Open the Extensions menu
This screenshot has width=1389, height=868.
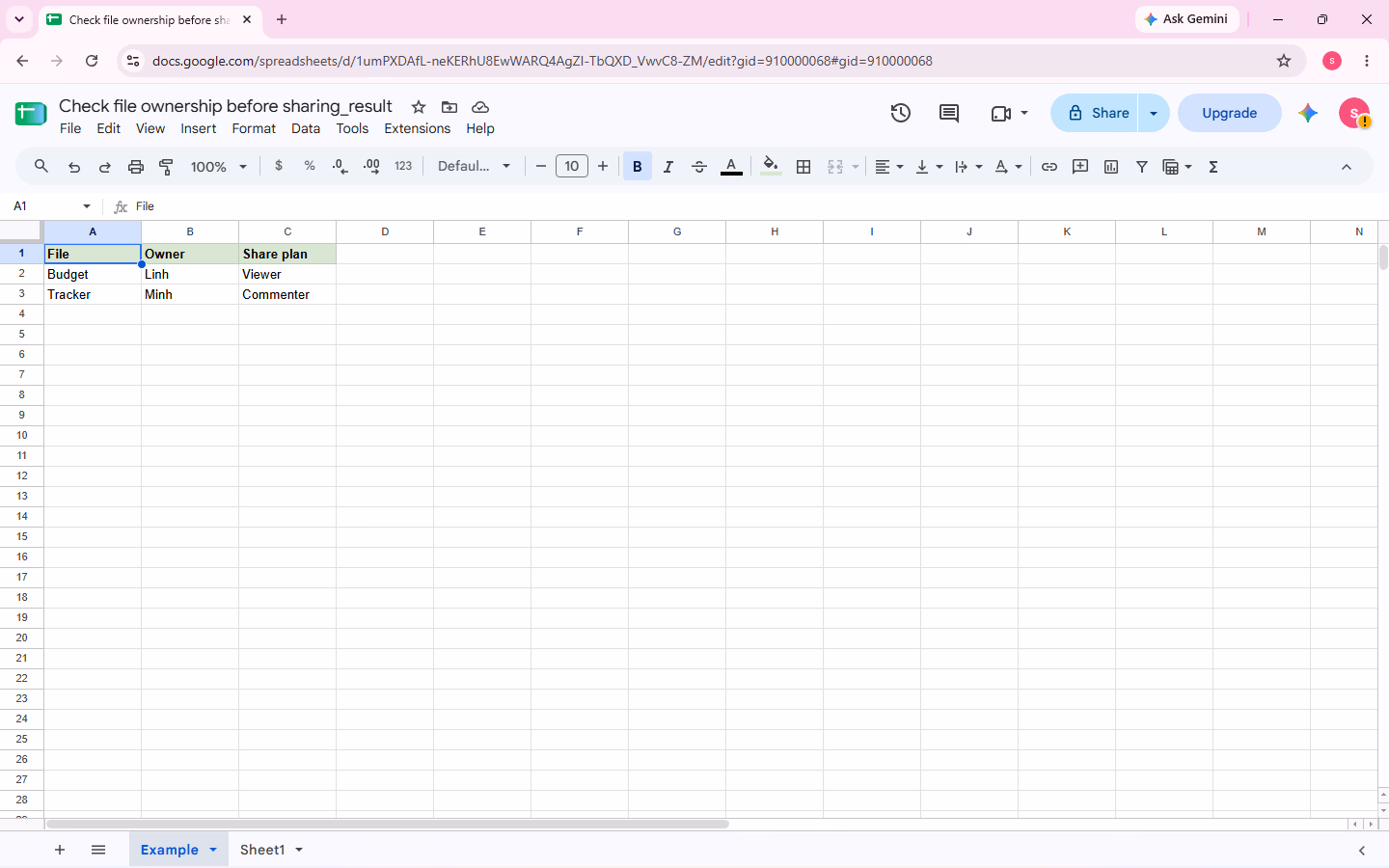tap(417, 128)
